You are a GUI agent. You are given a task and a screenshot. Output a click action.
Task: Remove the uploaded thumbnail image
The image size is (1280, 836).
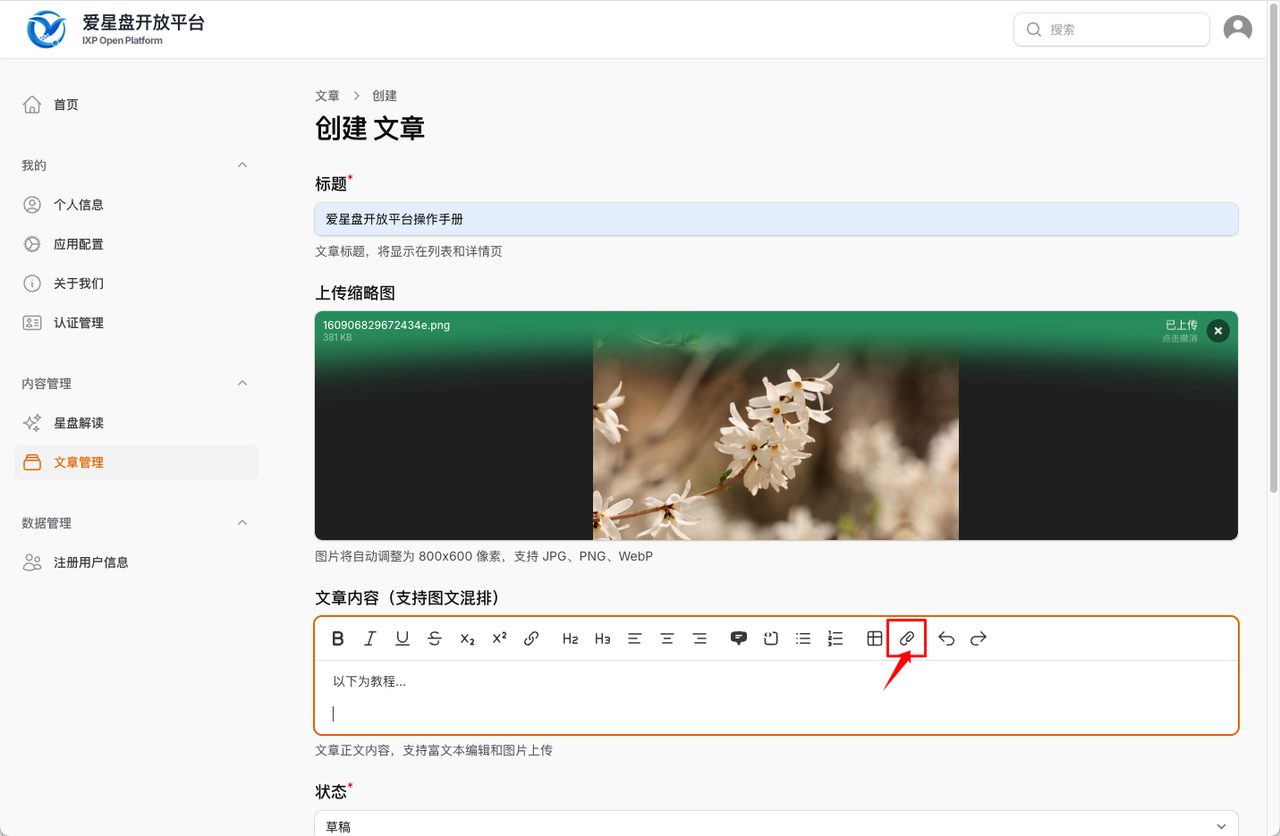pyautogui.click(x=1217, y=331)
